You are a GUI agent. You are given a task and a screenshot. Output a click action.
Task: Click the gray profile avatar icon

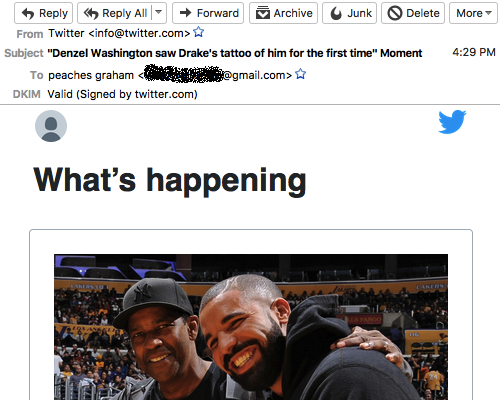[51, 126]
